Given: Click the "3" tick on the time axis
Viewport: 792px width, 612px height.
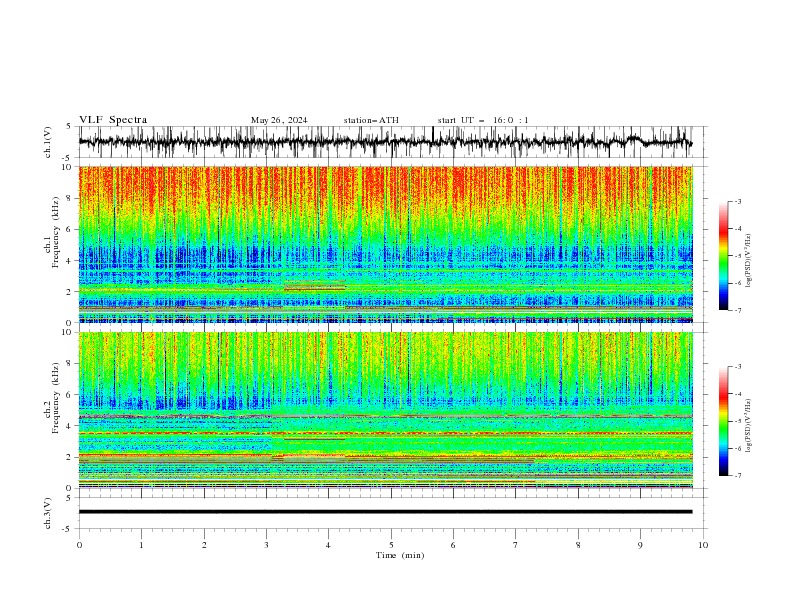Looking at the screenshot, I should coord(266,545).
